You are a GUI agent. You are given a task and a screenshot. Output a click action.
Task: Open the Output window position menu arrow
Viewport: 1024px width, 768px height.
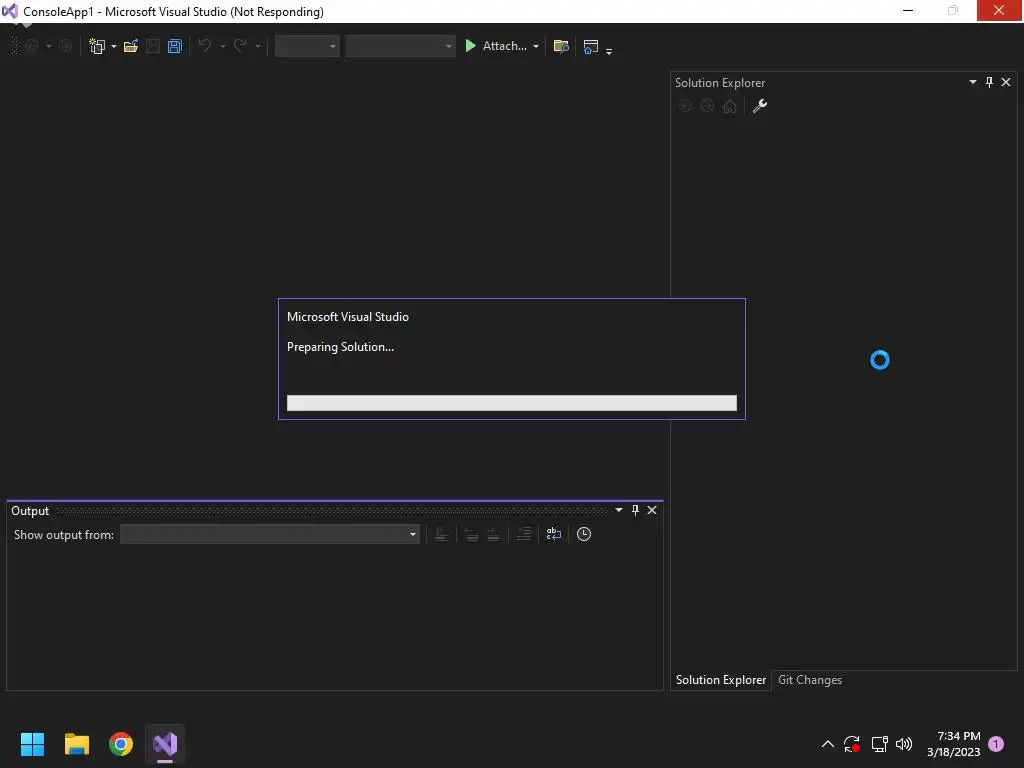point(618,510)
